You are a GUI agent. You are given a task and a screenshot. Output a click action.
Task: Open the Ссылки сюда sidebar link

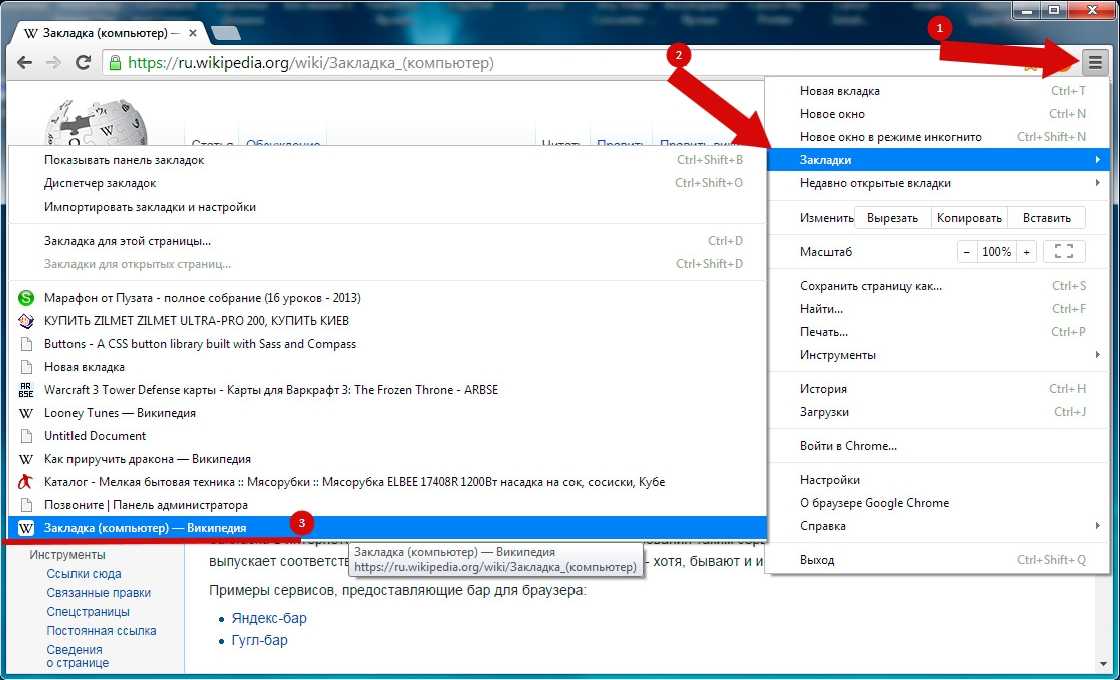84,574
